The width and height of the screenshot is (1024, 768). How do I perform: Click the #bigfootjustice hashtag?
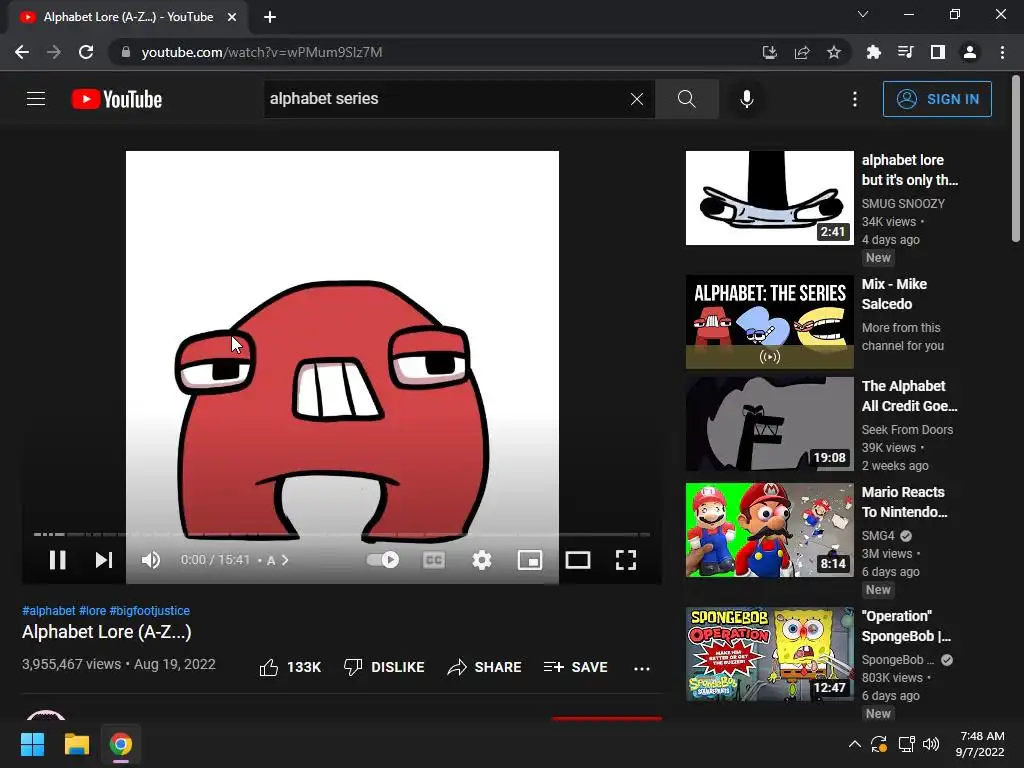(150, 611)
